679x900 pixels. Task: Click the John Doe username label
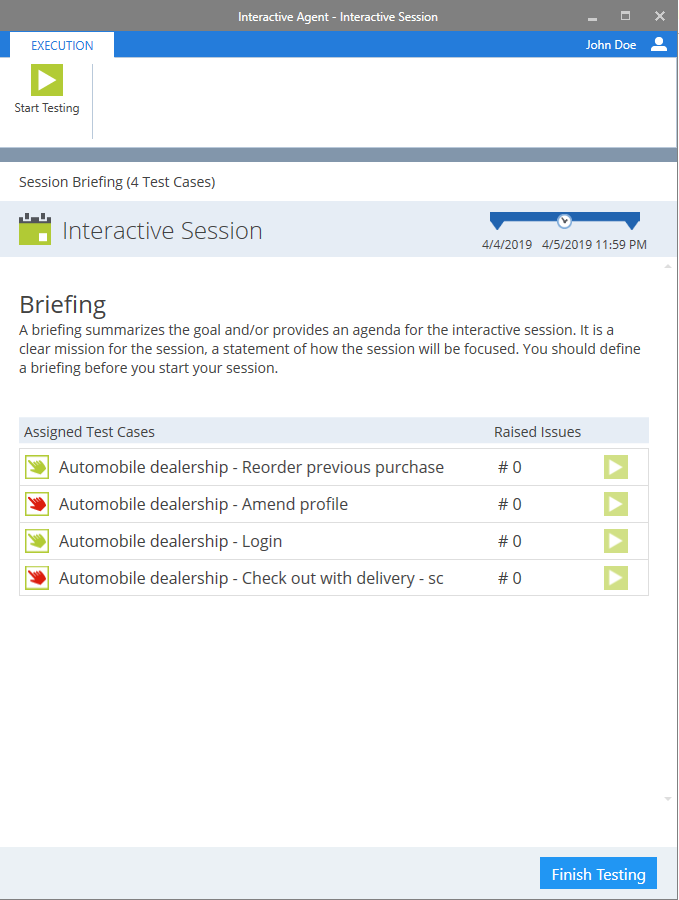(610, 45)
